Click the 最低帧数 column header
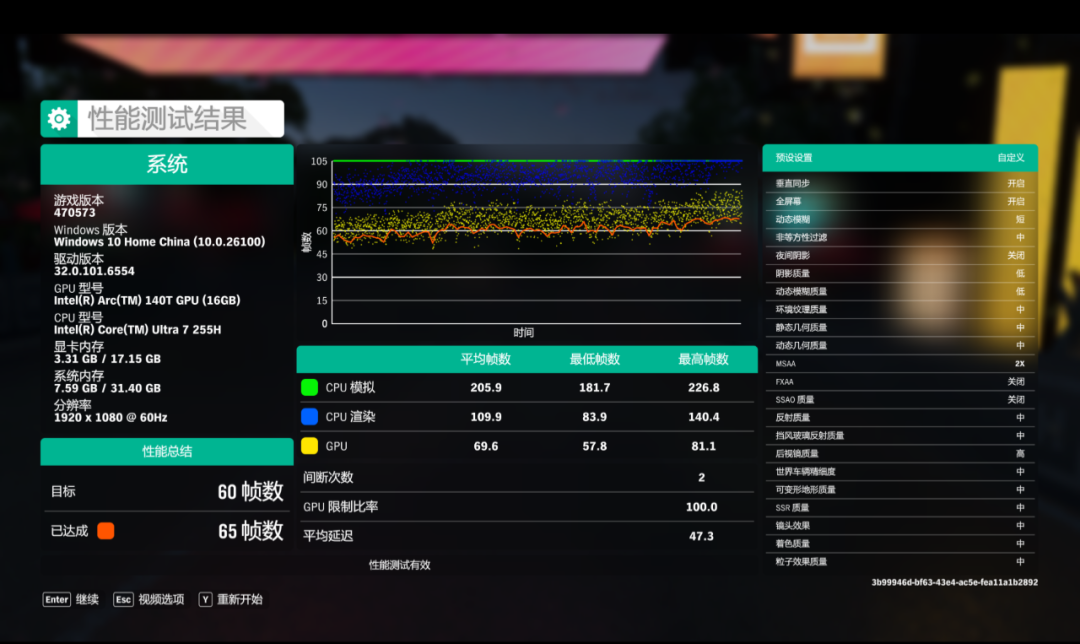1080x644 pixels. point(594,359)
